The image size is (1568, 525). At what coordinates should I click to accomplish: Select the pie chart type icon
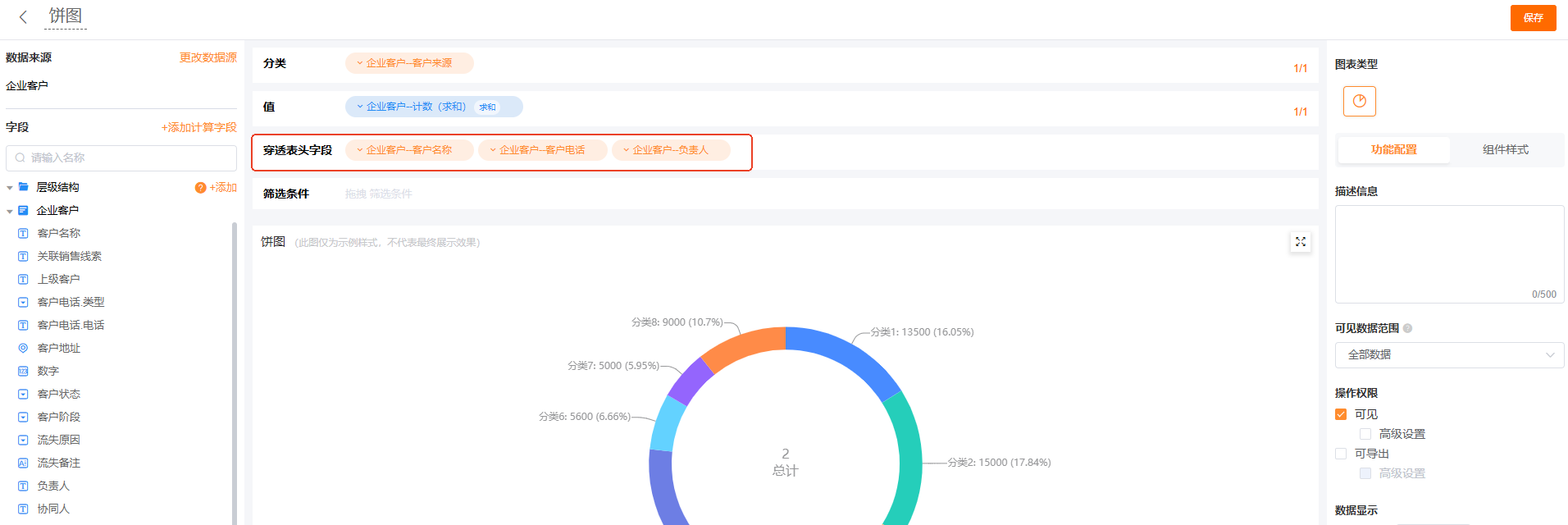pyautogui.click(x=1359, y=101)
